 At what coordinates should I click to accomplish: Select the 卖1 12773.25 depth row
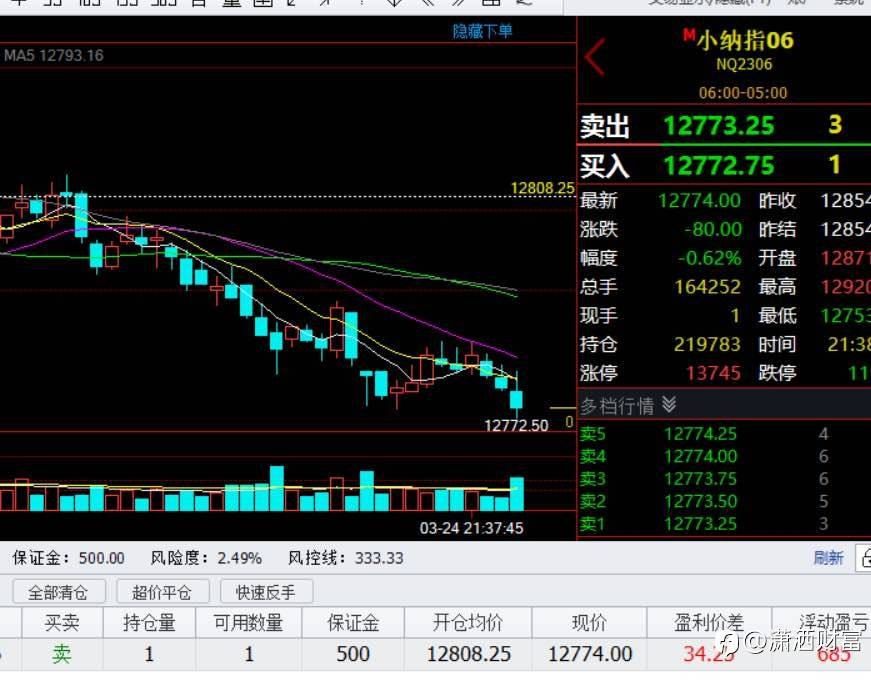[x=724, y=524]
